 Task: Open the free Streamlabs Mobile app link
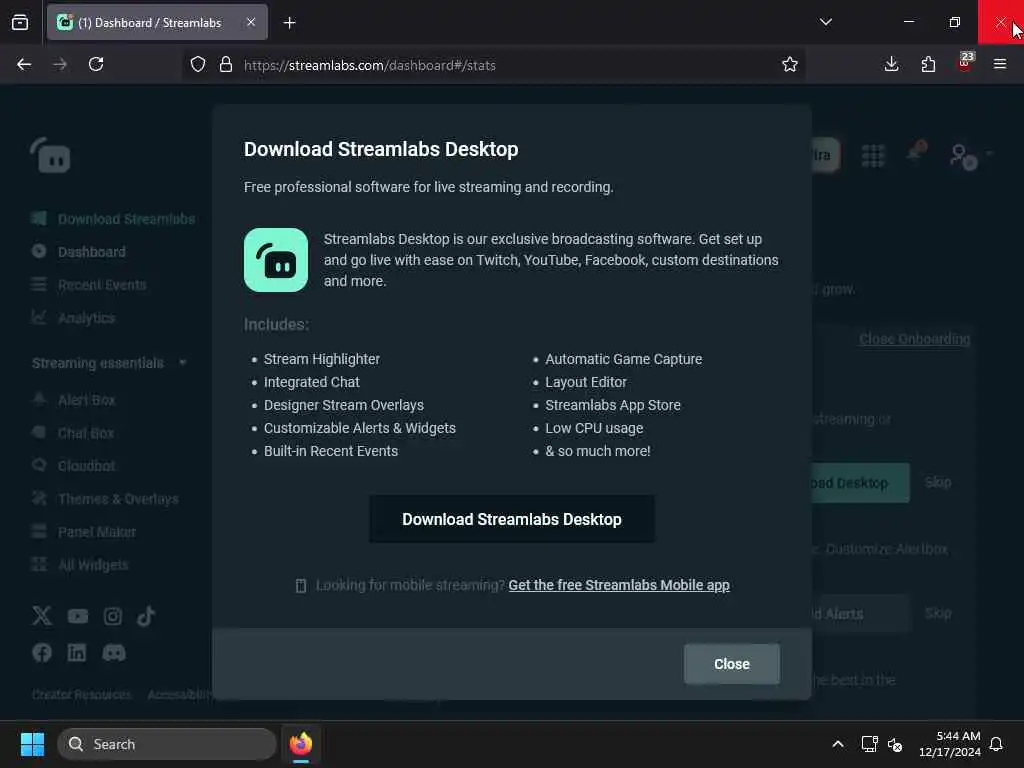[x=618, y=585]
